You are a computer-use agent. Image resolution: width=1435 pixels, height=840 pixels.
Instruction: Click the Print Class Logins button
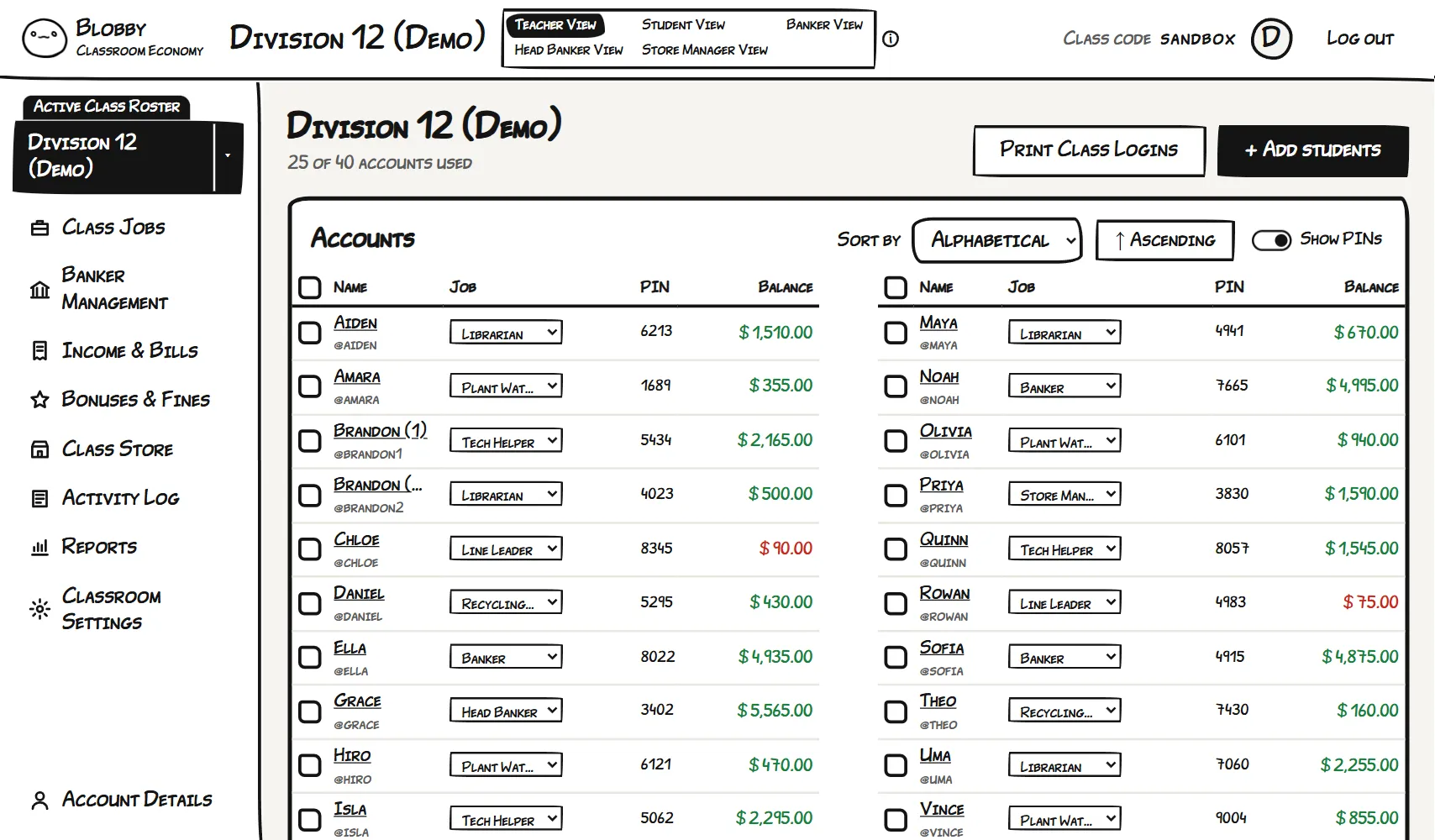(1089, 150)
